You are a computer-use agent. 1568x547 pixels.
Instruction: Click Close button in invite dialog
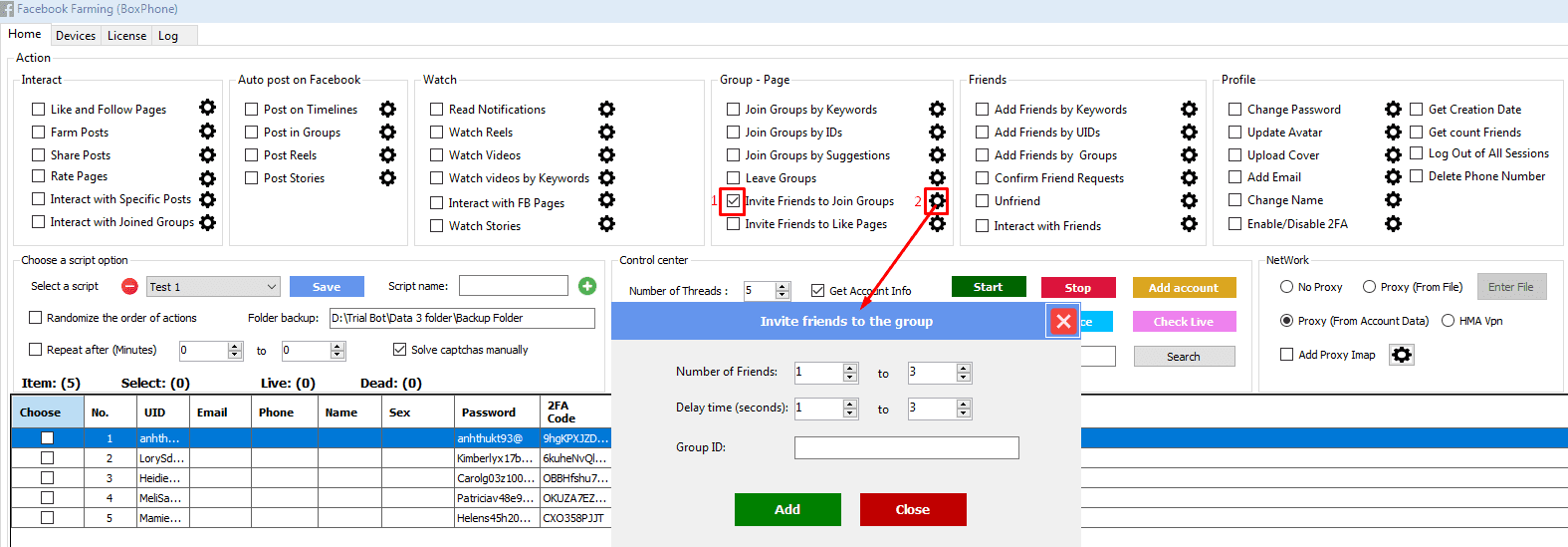[913, 509]
